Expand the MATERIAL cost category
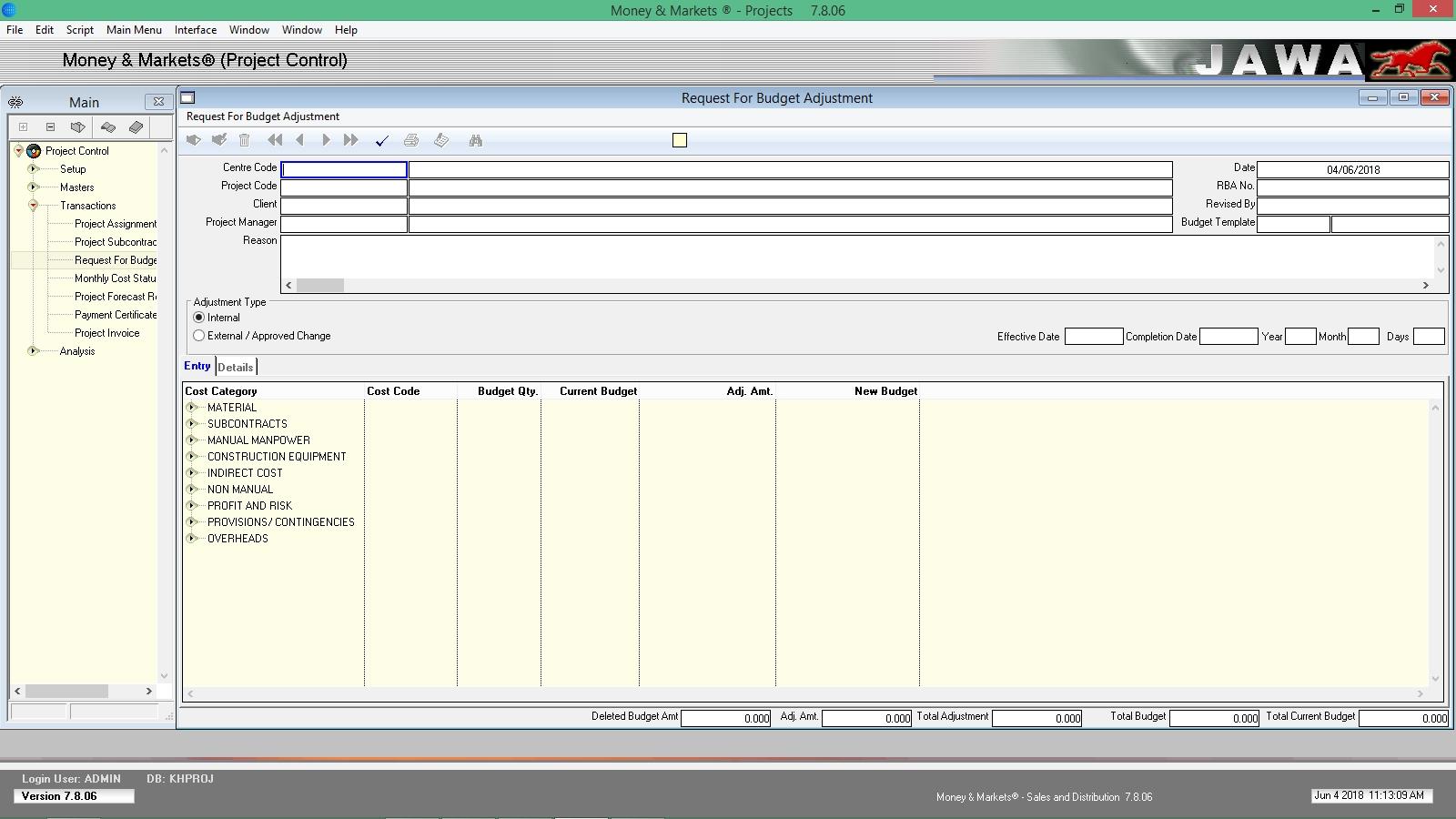Image resolution: width=1456 pixels, height=819 pixels. (x=192, y=408)
